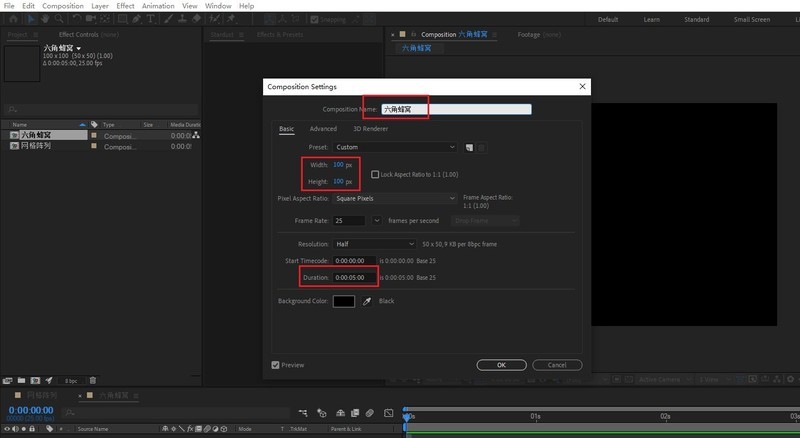Image resolution: width=800 pixels, height=438 pixels.
Task: Click the OK button
Action: 501,365
